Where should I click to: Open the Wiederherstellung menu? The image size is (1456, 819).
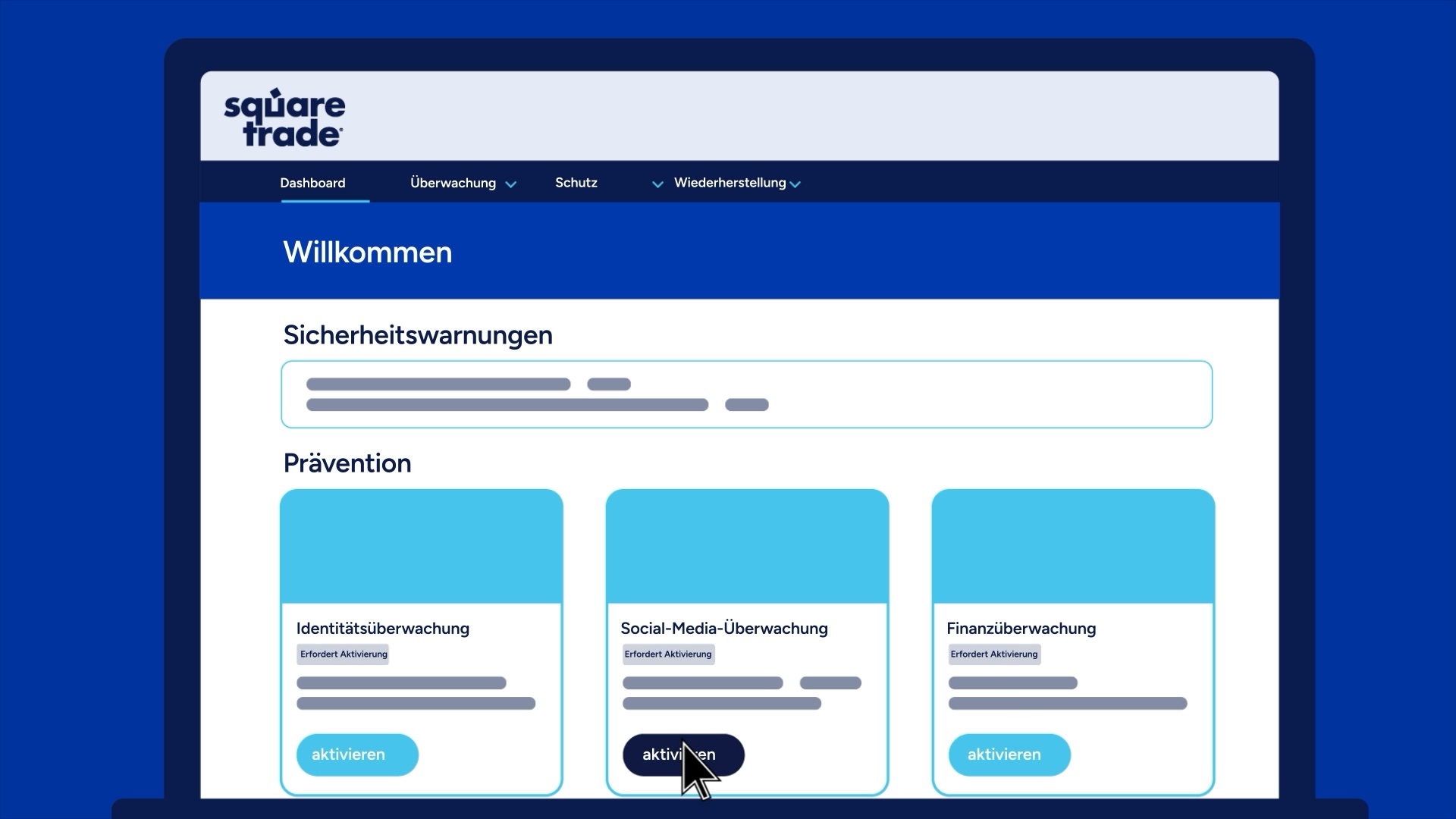click(730, 183)
